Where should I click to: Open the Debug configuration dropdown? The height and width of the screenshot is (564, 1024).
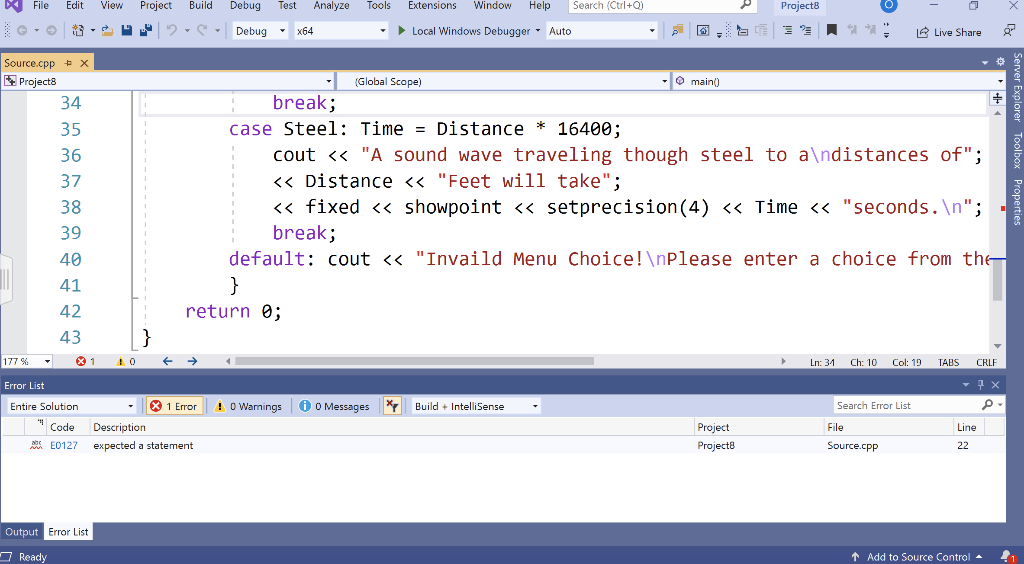(x=260, y=31)
